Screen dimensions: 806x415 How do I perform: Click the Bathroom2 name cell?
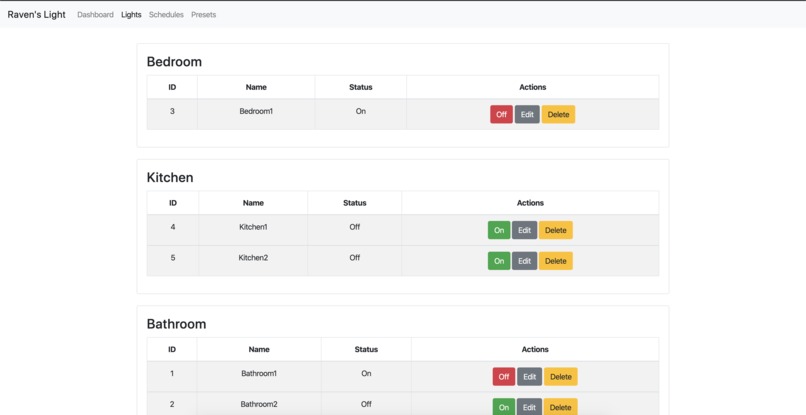(259, 404)
